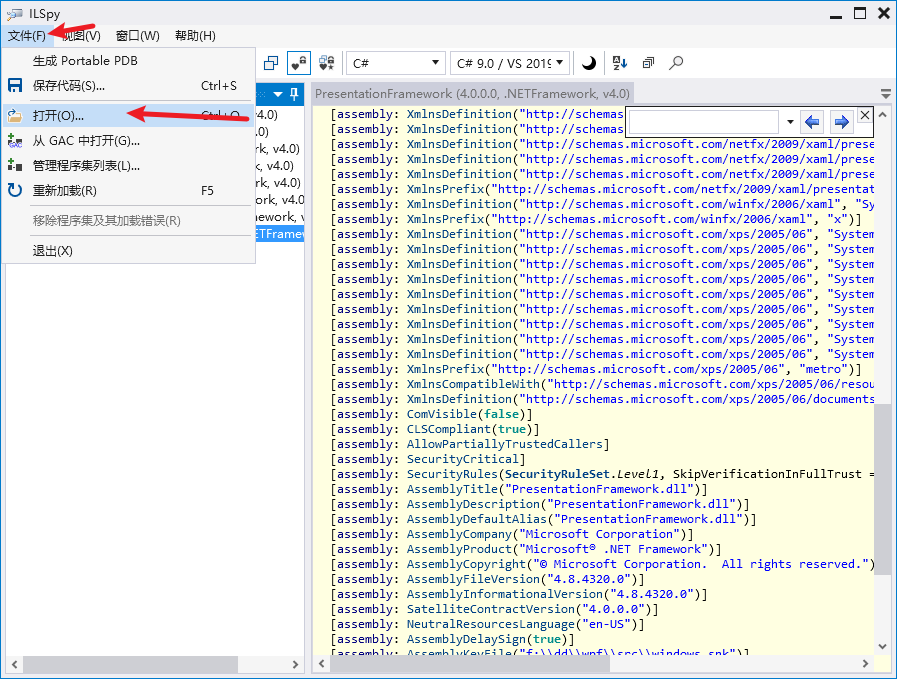897x679 pixels.
Task: Click the find text input box
Action: pos(704,121)
